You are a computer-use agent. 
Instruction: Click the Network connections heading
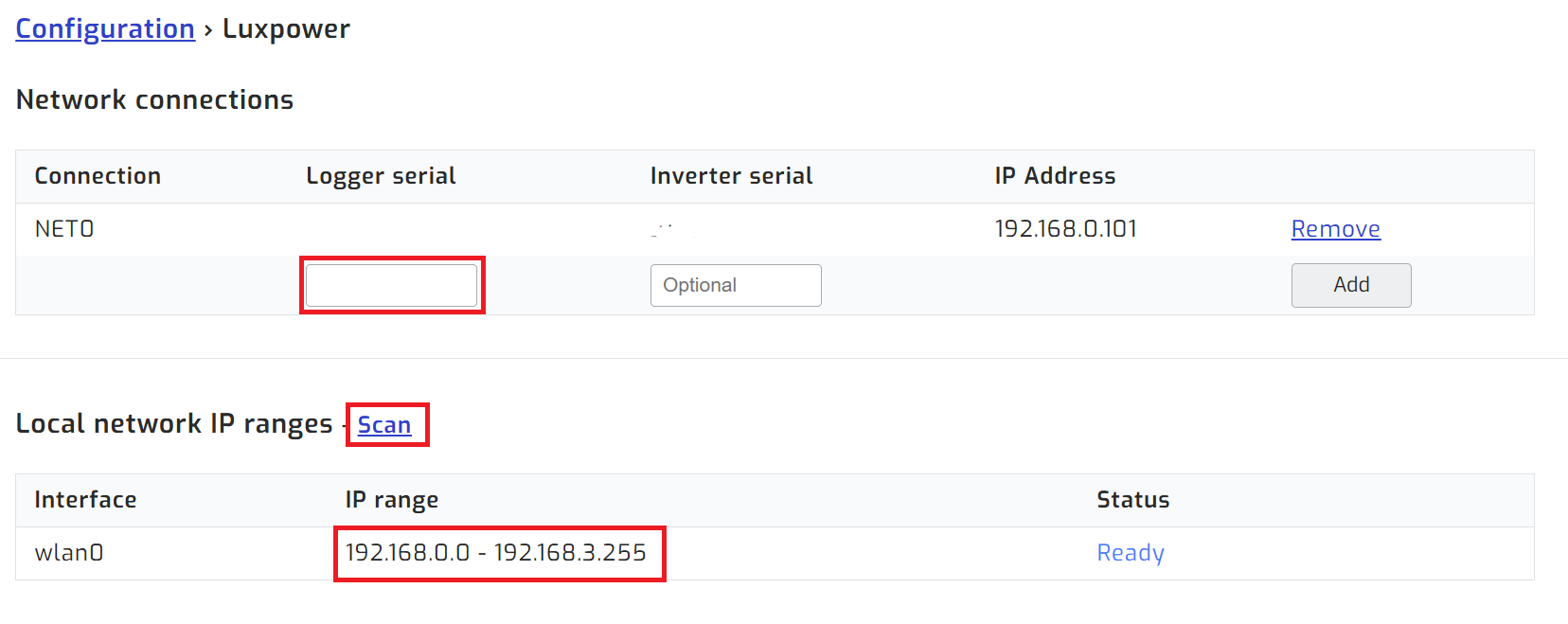tap(155, 99)
